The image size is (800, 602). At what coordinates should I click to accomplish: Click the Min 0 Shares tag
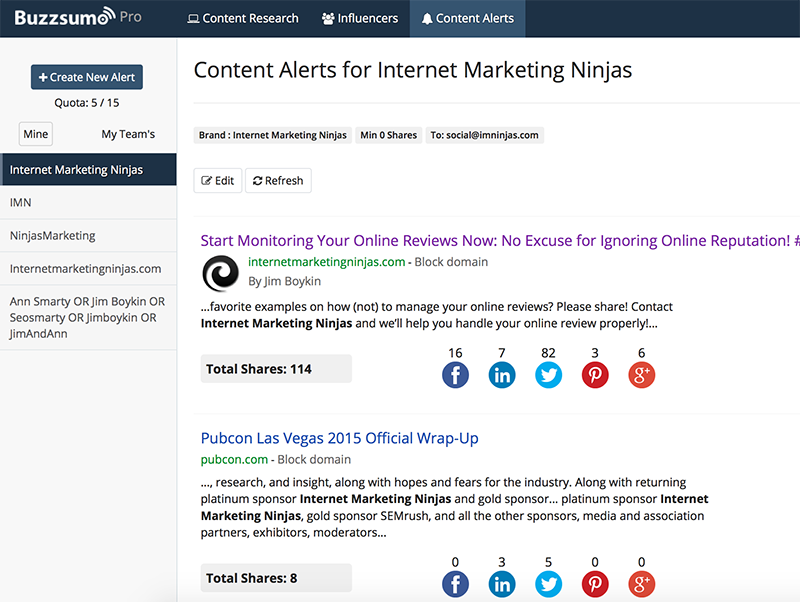389,135
